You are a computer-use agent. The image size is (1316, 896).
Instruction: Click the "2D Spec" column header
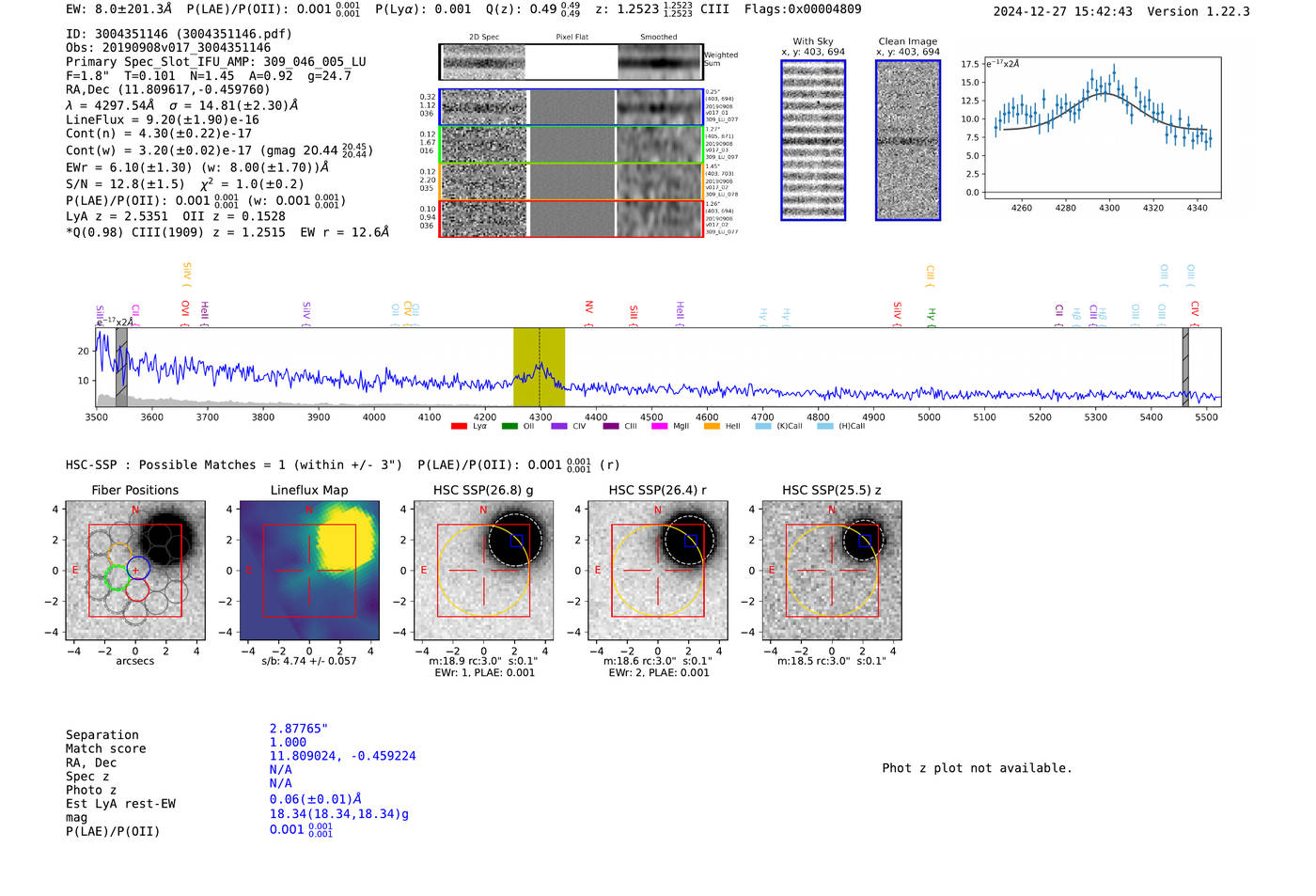pos(484,38)
